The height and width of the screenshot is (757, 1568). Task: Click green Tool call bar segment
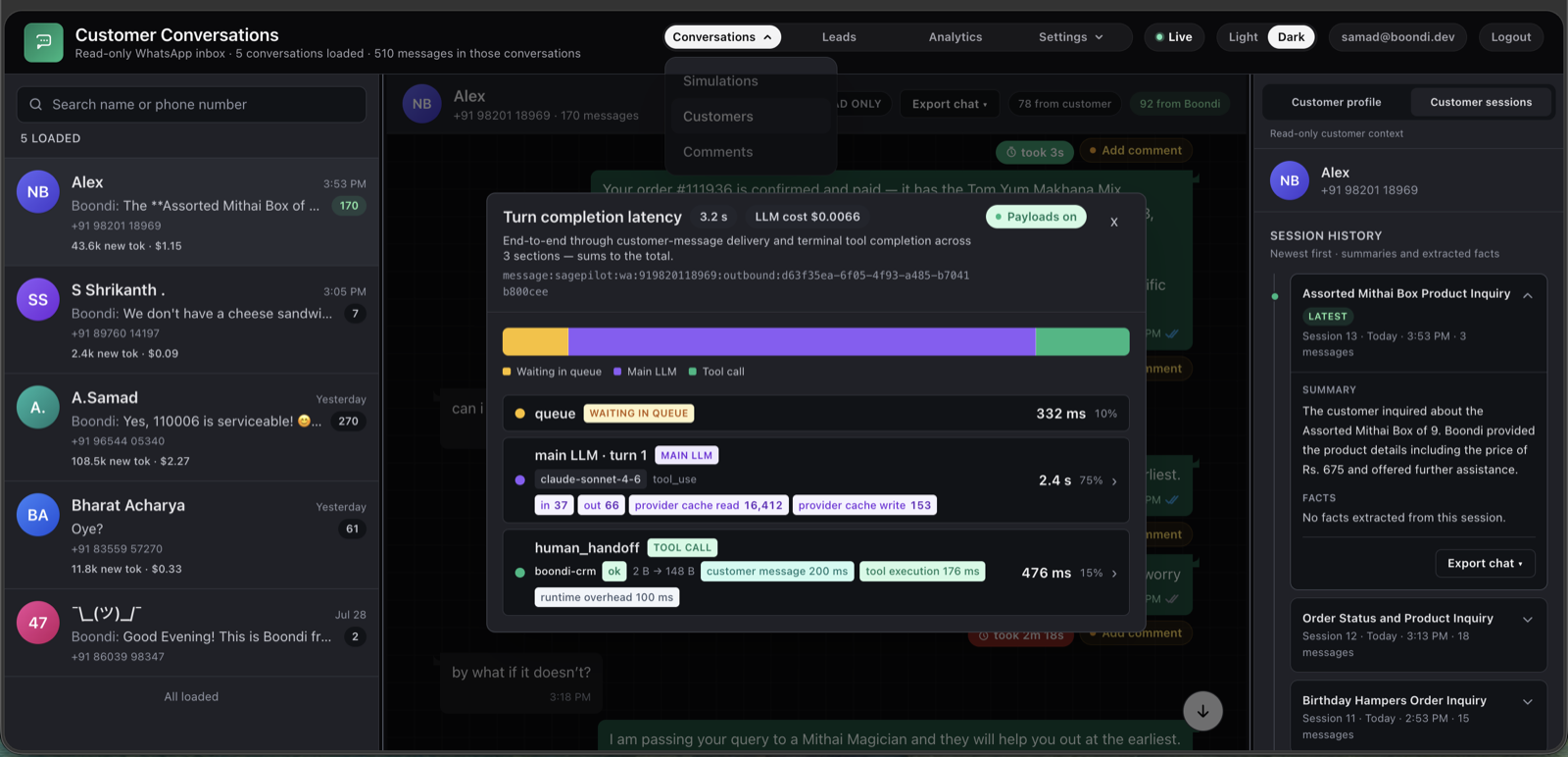pos(1082,341)
